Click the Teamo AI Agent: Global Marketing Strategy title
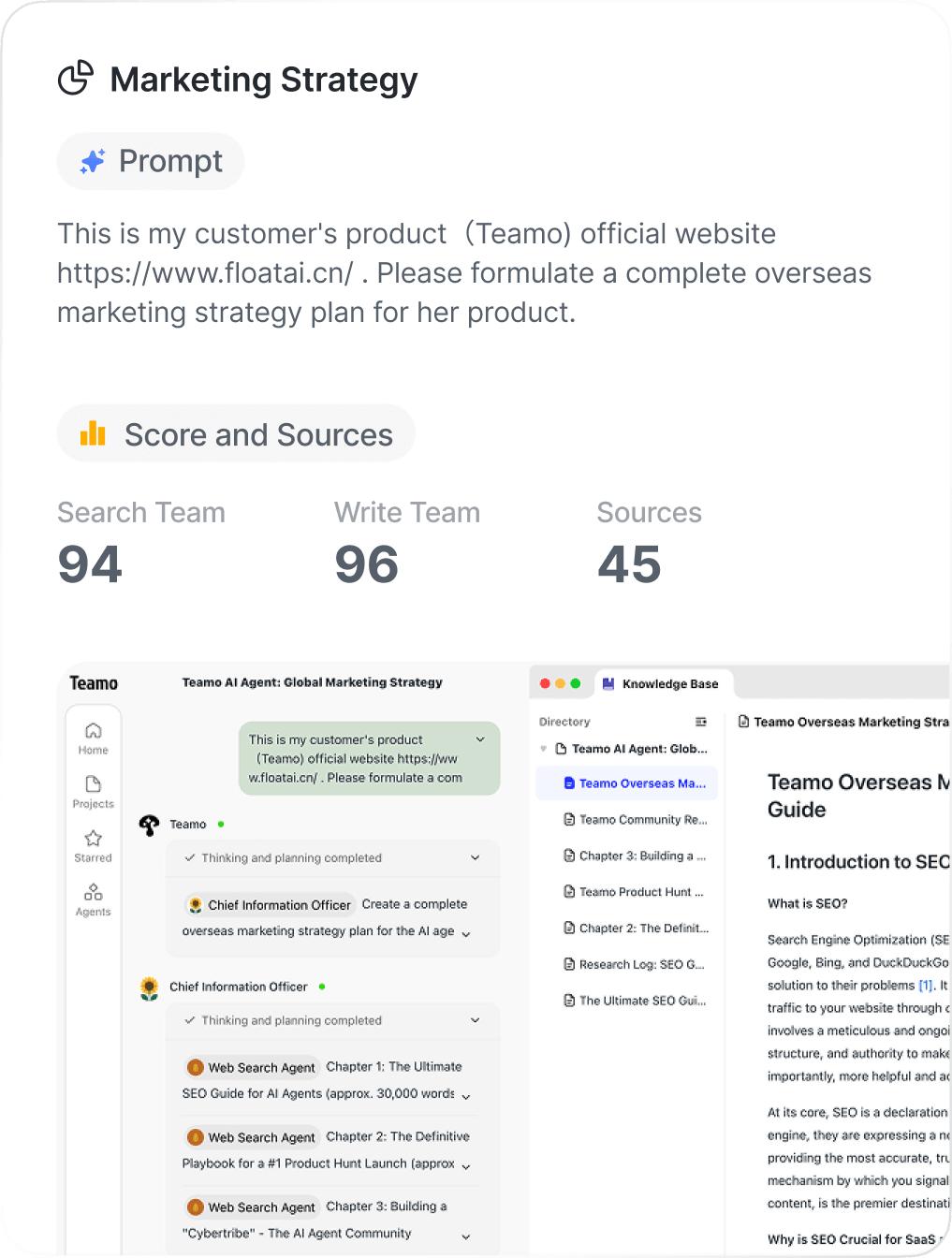 [x=312, y=682]
